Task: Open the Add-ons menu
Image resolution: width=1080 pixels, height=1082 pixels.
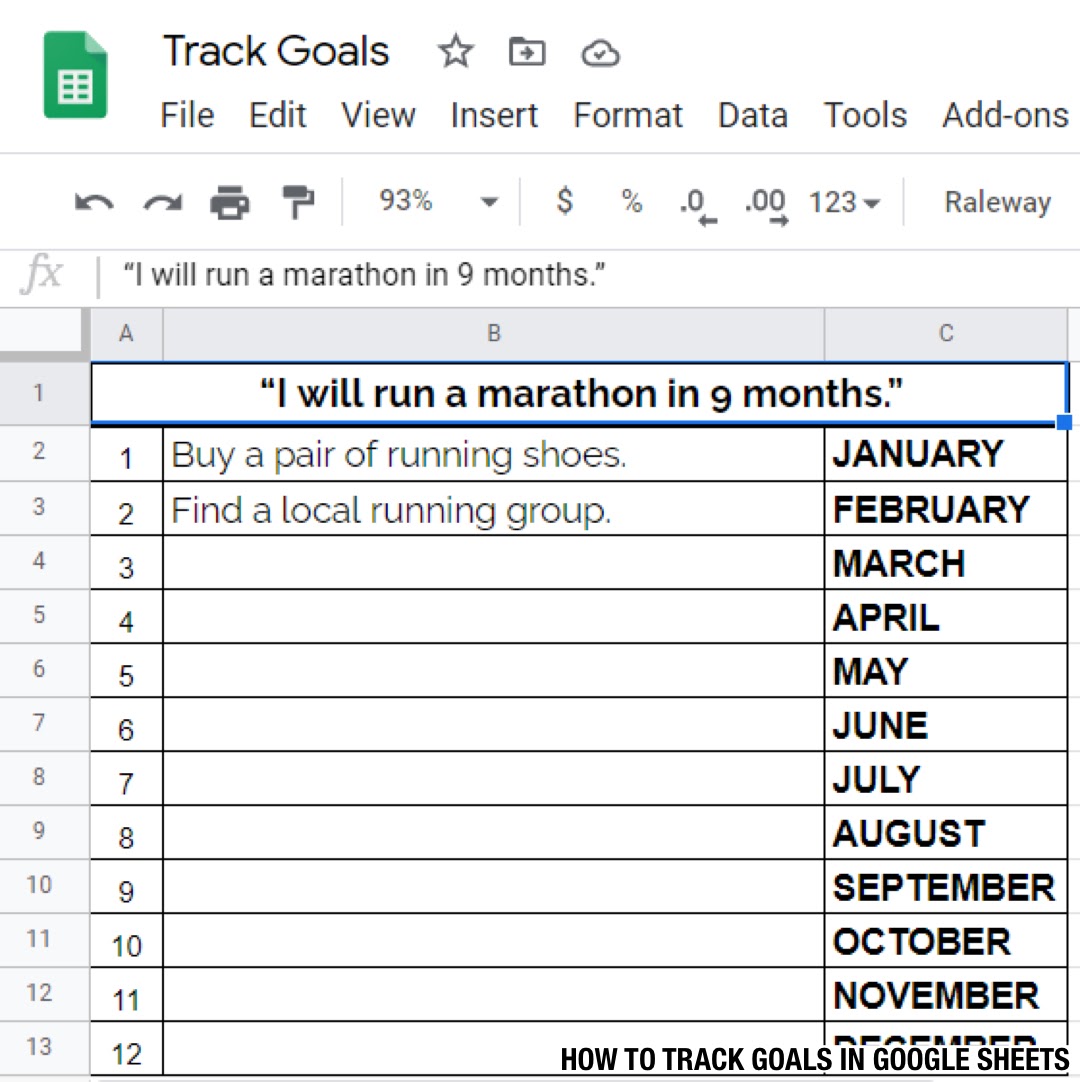Action: click(1004, 115)
